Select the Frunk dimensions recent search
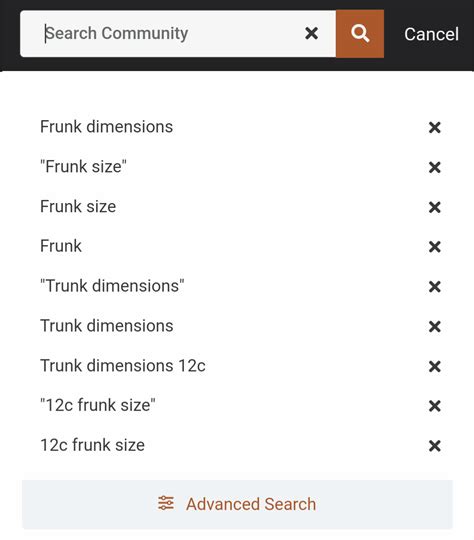Screen dimensions: 474x540 click(x=106, y=127)
